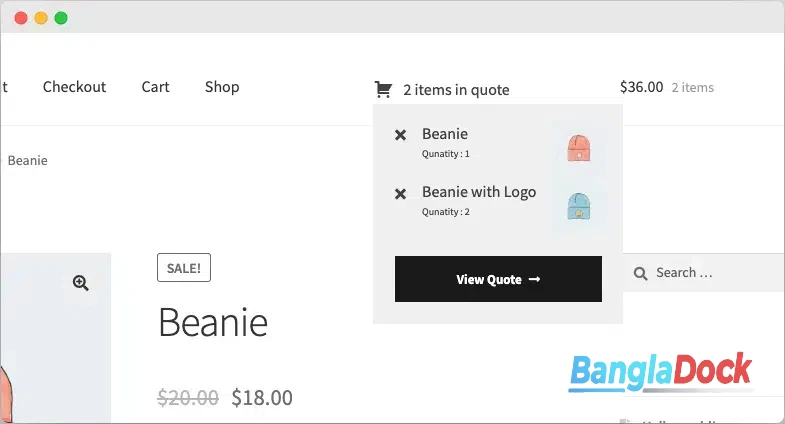The height and width of the screenshot is (424, 785).
Task: Focus the Search products field
Action: [703, 273]
